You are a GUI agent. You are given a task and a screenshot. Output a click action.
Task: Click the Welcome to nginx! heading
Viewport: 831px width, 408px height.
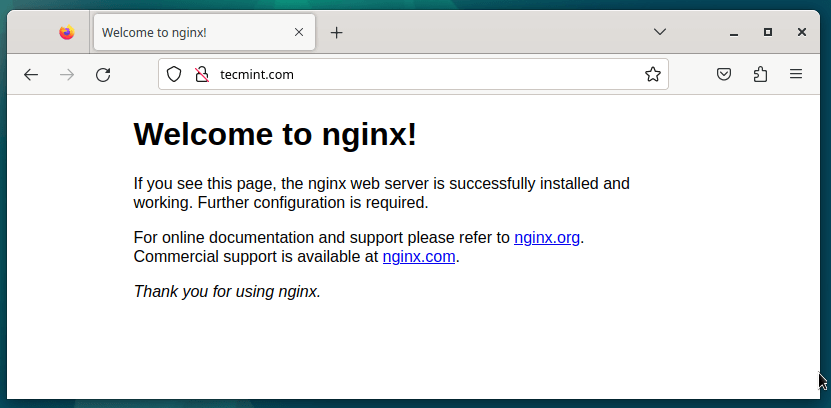point(275,134)
